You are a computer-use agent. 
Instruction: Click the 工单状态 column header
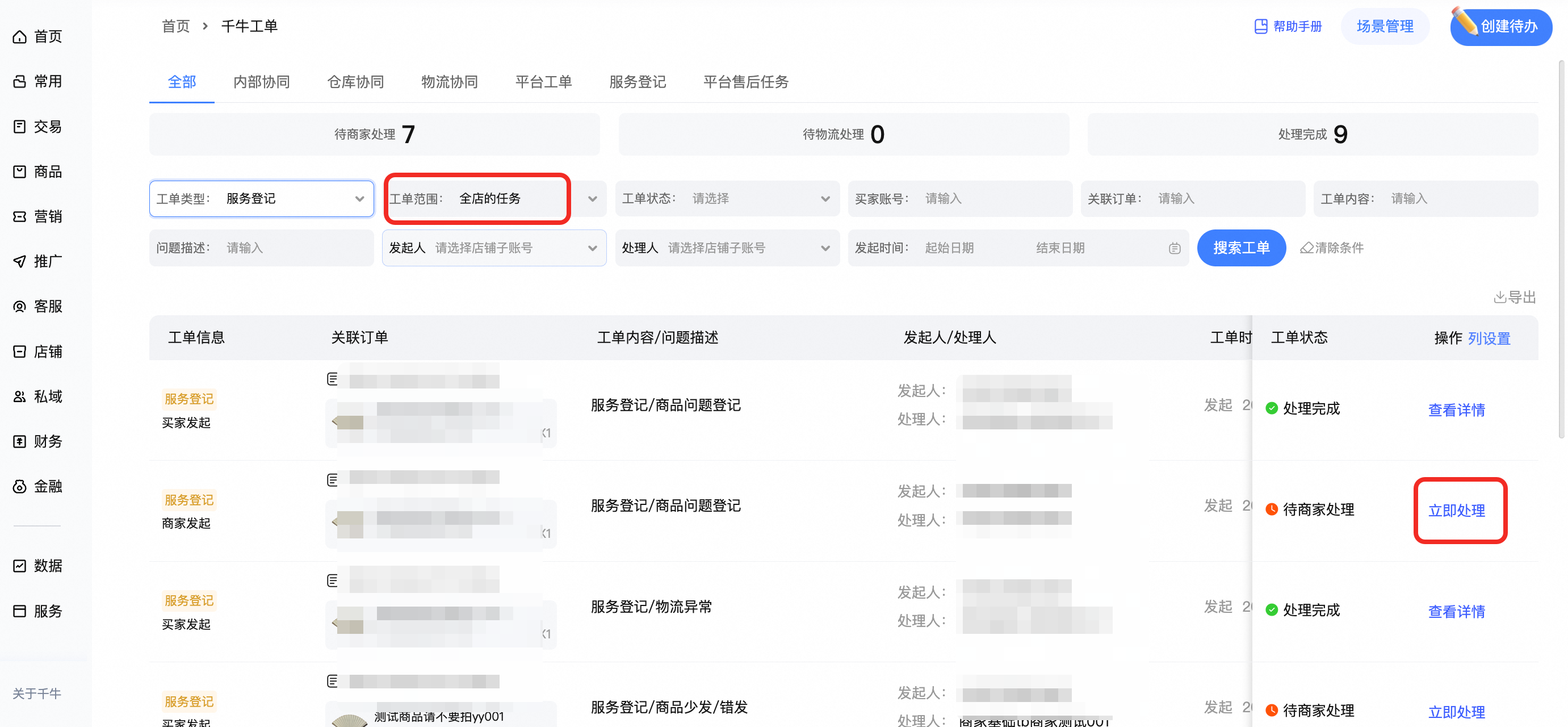pyautogui.click(x=1299, y=337)
